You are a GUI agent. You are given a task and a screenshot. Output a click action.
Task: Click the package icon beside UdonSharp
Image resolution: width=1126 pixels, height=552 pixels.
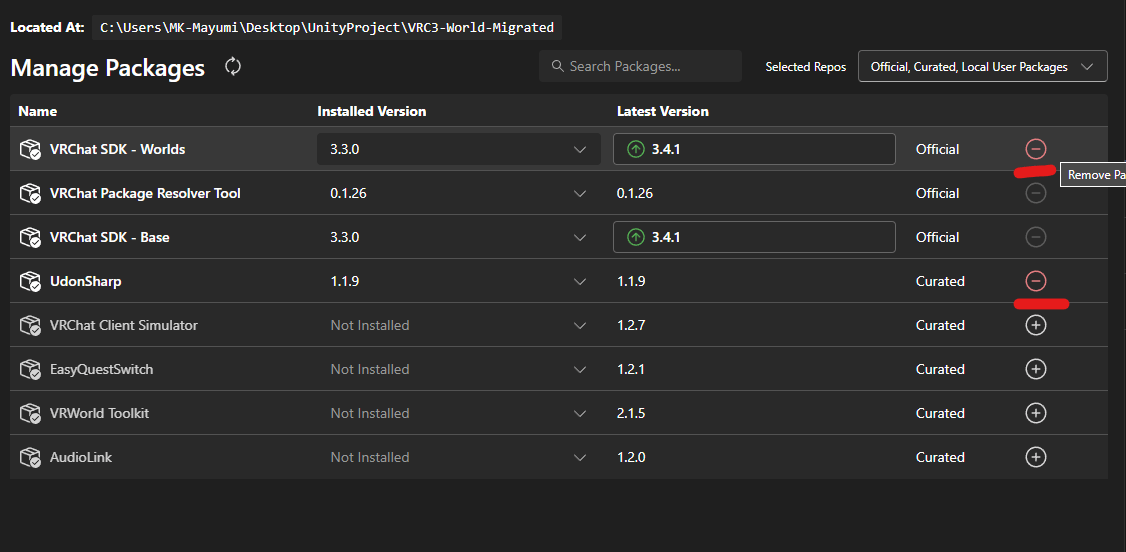29,281
